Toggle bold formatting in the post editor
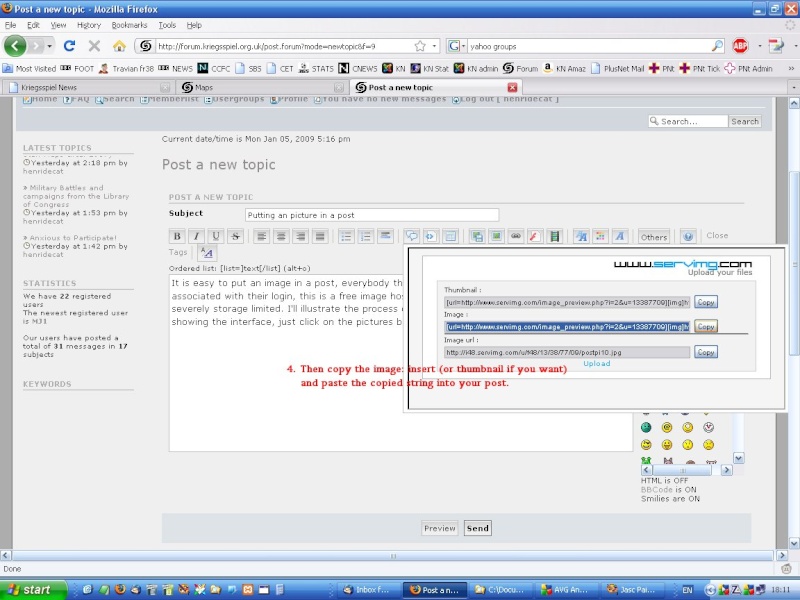 coord(177,236)
